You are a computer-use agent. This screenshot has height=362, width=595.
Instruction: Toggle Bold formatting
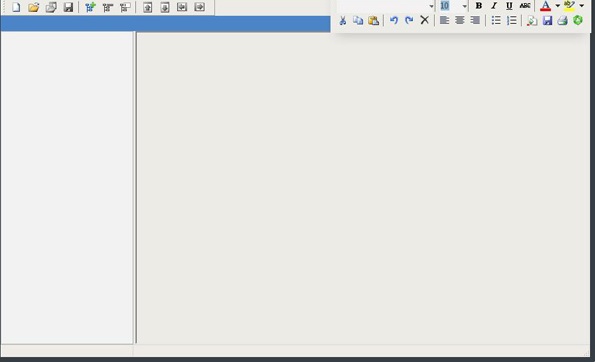[x=479, y=6]
